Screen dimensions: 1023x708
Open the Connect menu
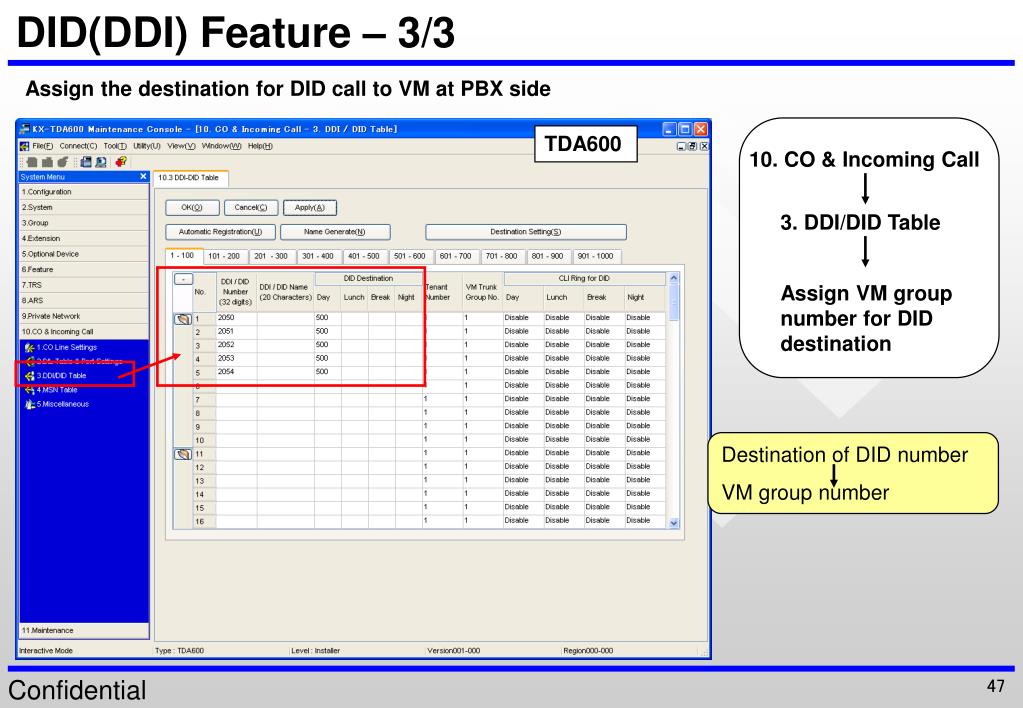(x=78, y=146)
